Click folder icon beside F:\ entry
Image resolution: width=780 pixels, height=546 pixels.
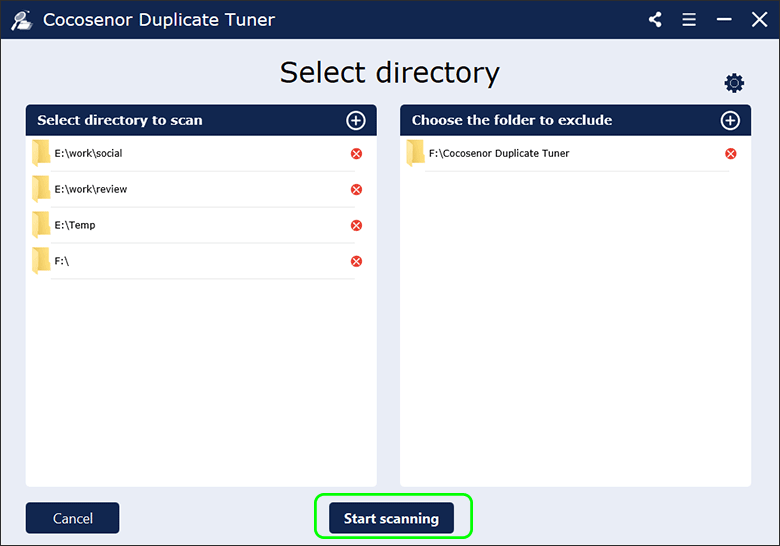tap(41, 261)
